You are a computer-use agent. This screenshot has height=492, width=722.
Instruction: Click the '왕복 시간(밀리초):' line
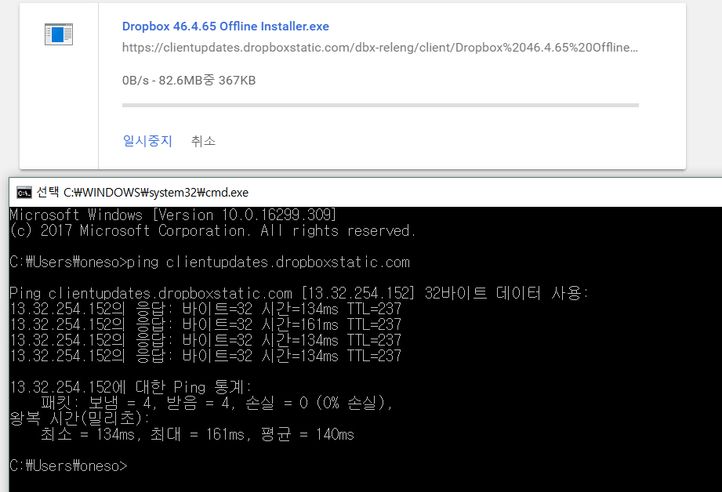80,418
